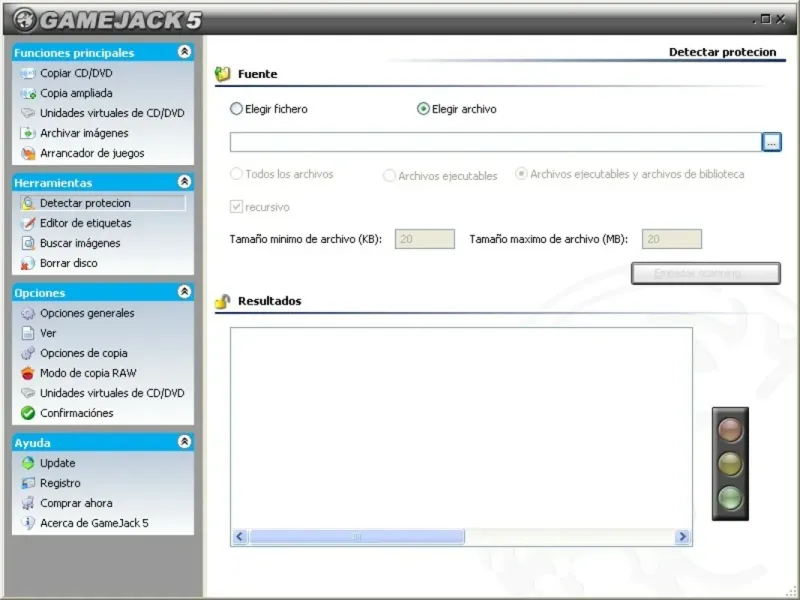
Task: Click the Comprar ahora cart icon
Action: [28, 503]
